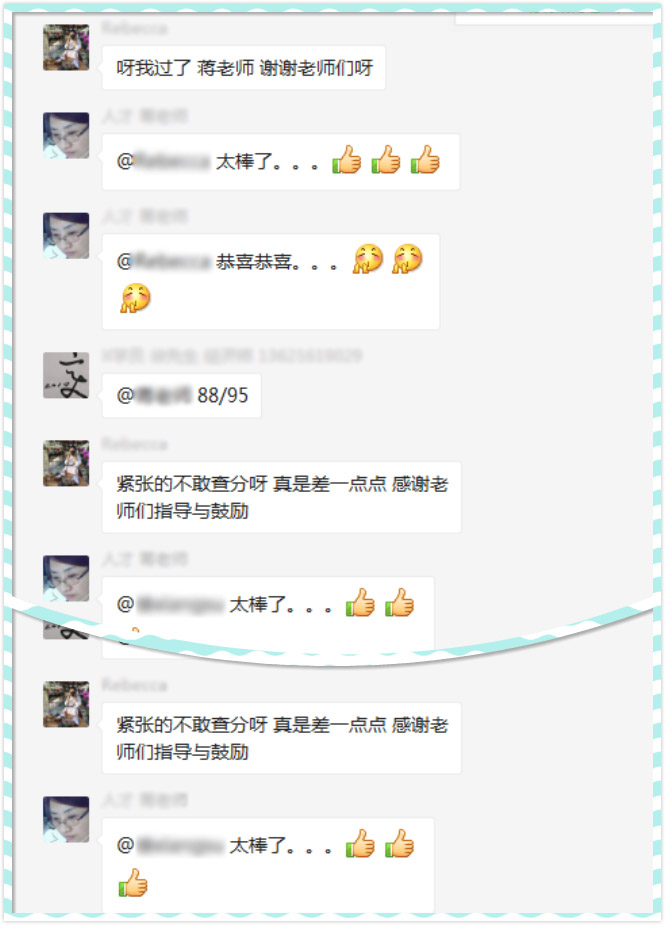Select the '88/95' score message bubble
Image resolution: width=665 pixels, height=925 pixels.
[x=182, y=395]
